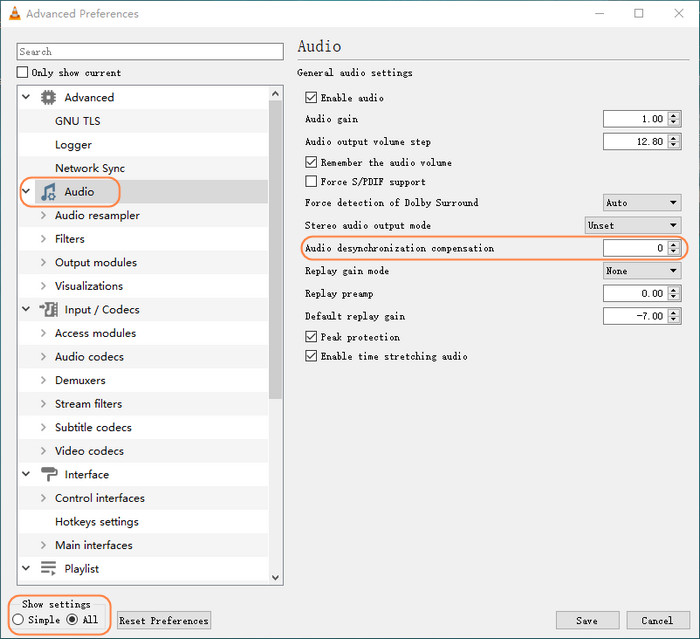Select the Simple settings radio button

[x=18, y=619]
